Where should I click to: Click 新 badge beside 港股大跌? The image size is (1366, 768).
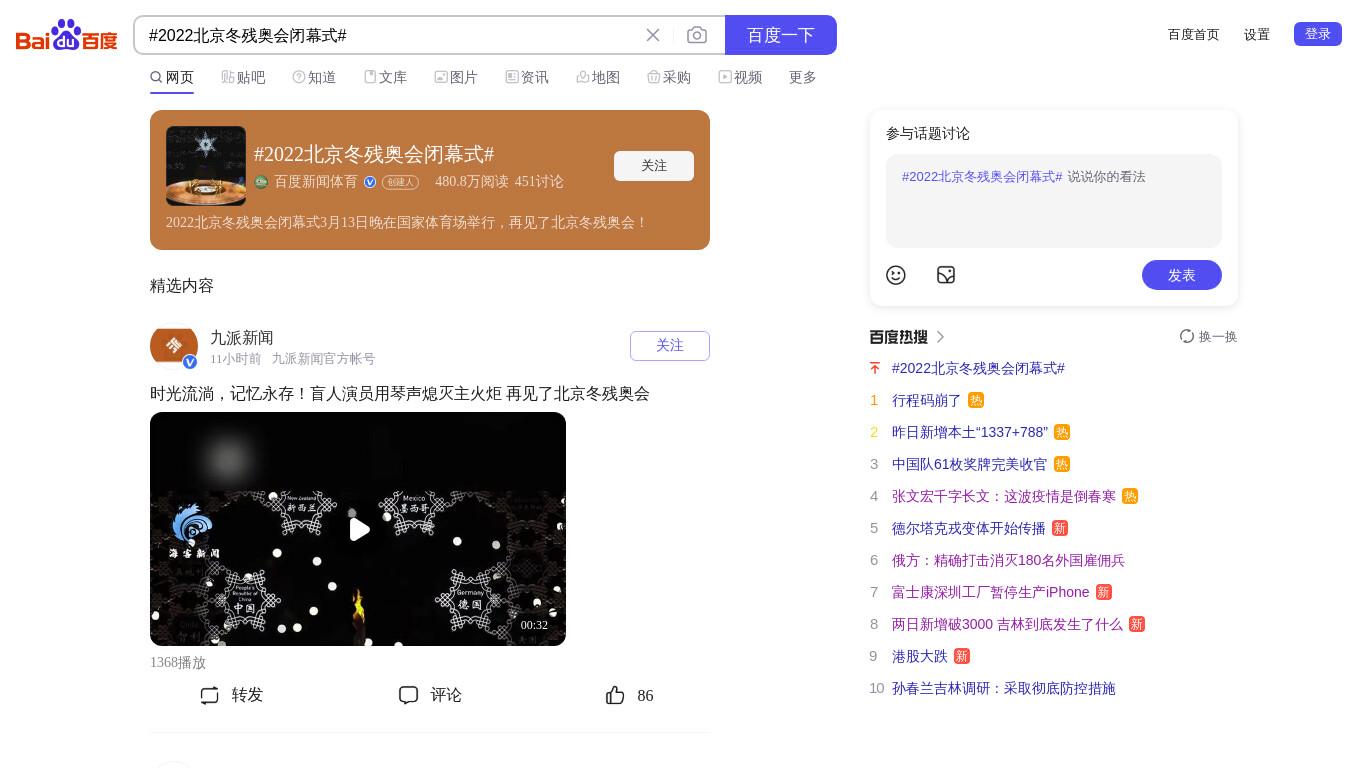(962, 656)
